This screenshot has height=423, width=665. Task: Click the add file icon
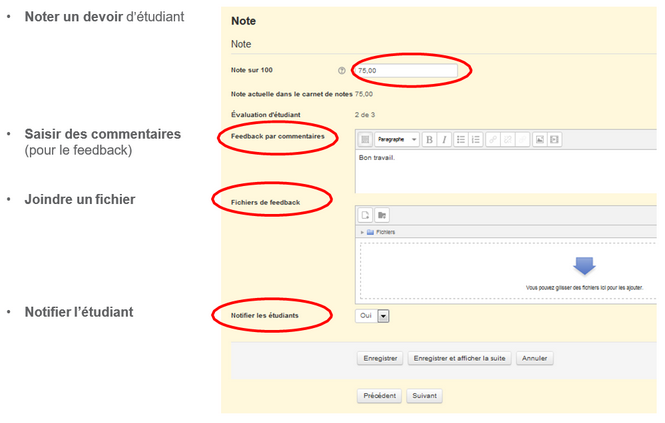(366, 215)
